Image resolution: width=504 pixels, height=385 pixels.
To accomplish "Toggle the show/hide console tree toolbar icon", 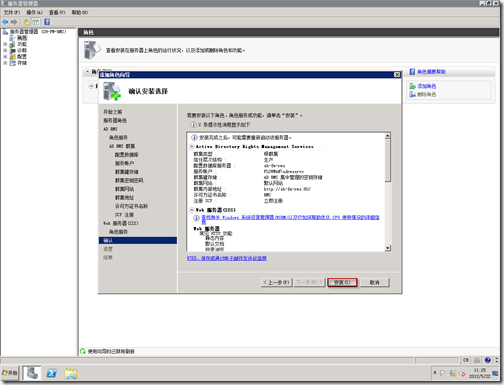I will point(35,22).
